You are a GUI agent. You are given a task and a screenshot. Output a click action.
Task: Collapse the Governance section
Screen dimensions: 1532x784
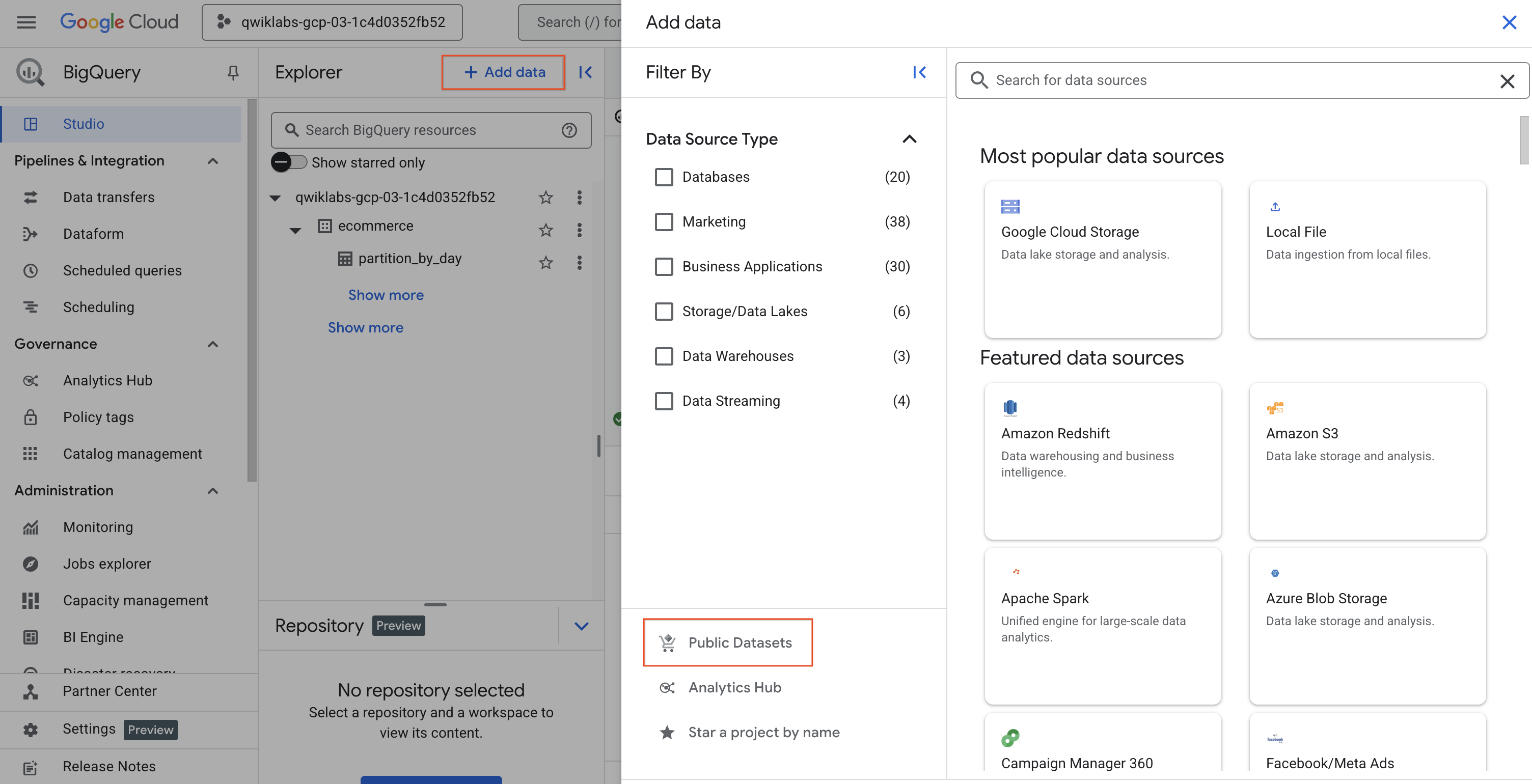click(x=213, y=344)
